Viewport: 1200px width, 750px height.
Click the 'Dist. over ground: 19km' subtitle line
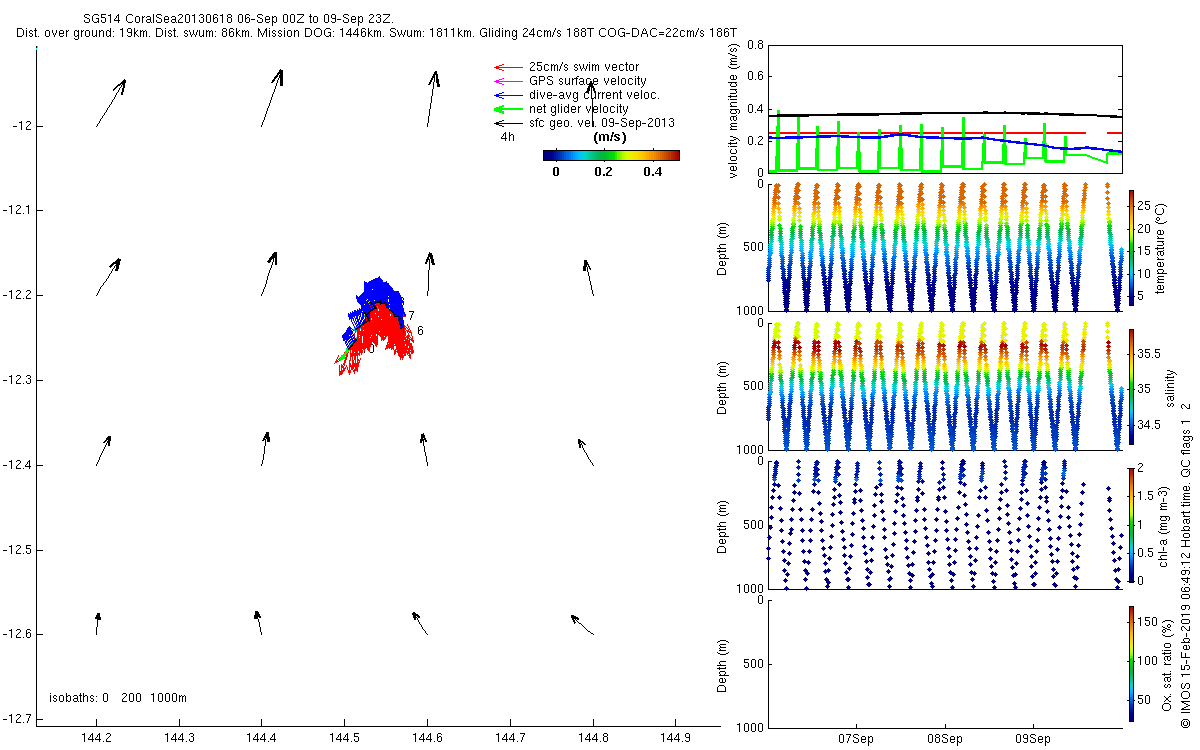378,33
